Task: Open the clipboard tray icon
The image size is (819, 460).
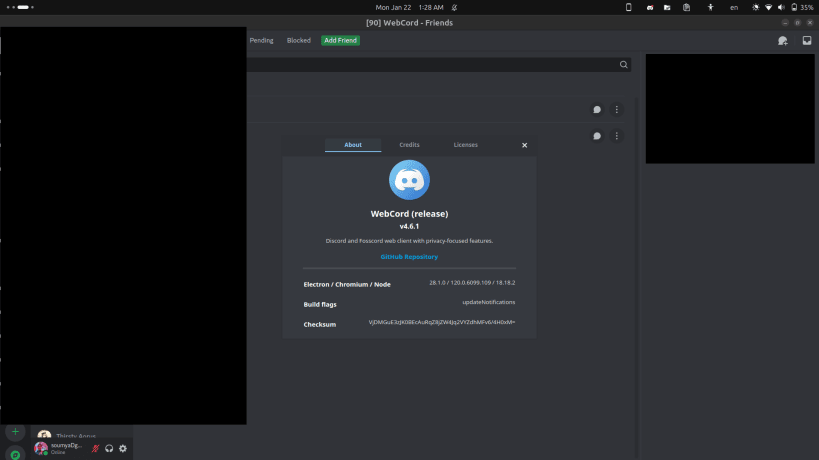Action: click(686, 7)
